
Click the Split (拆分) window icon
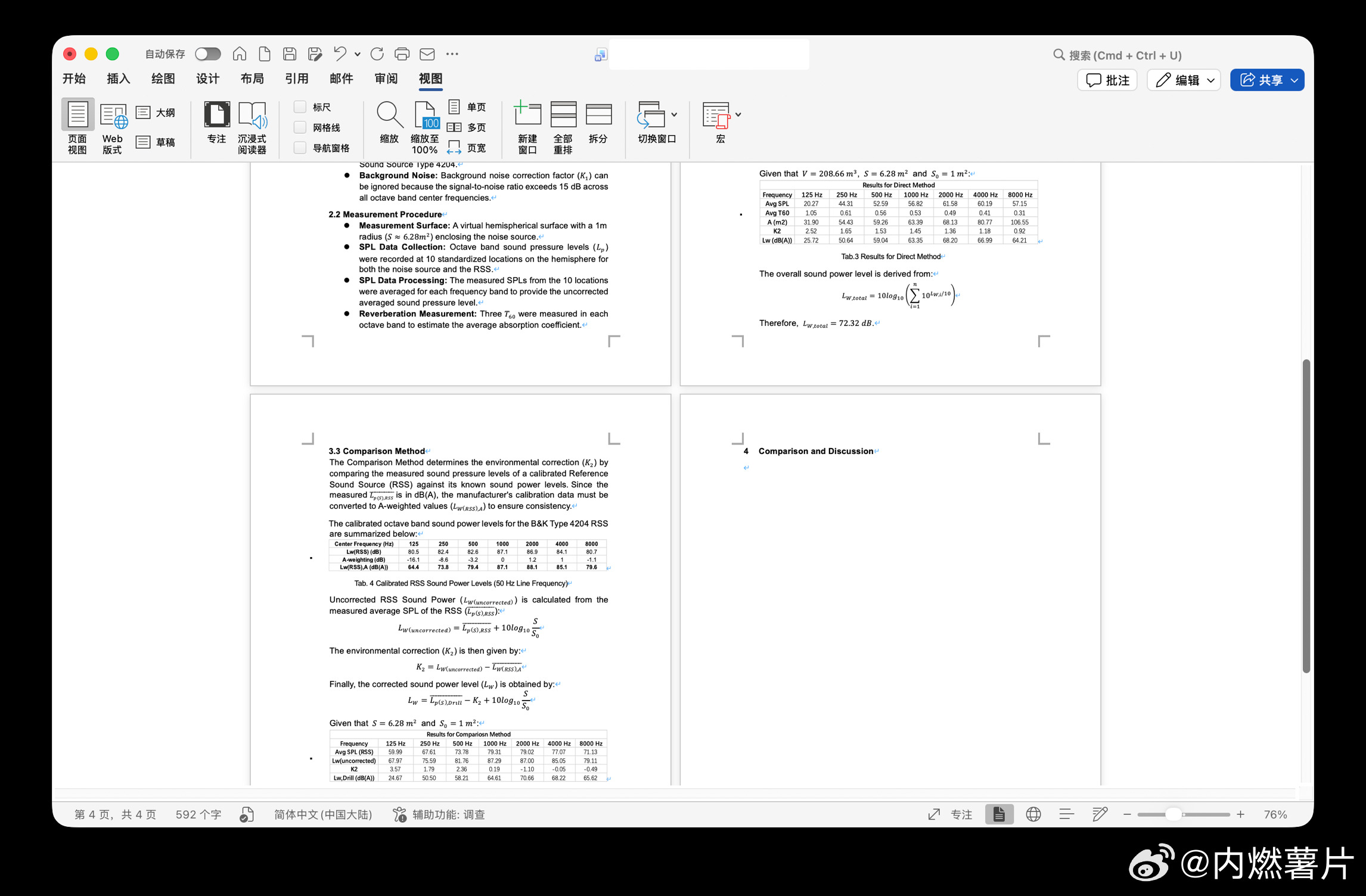coord(598,114)
